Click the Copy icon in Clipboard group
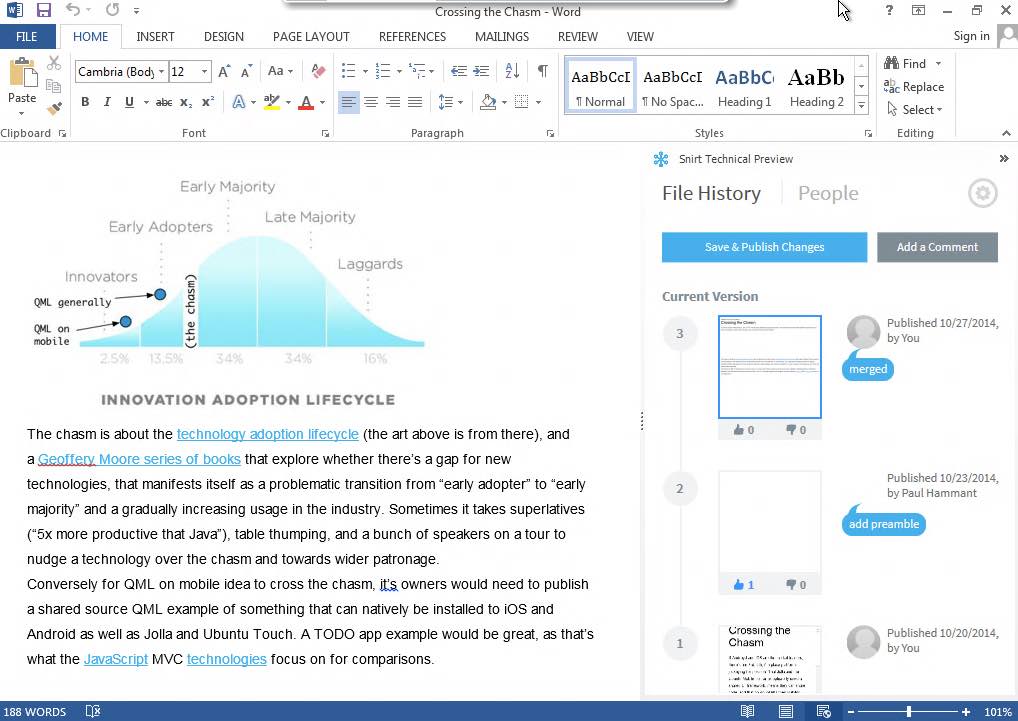The image size is (1018, 721). (x=54, y=86)
